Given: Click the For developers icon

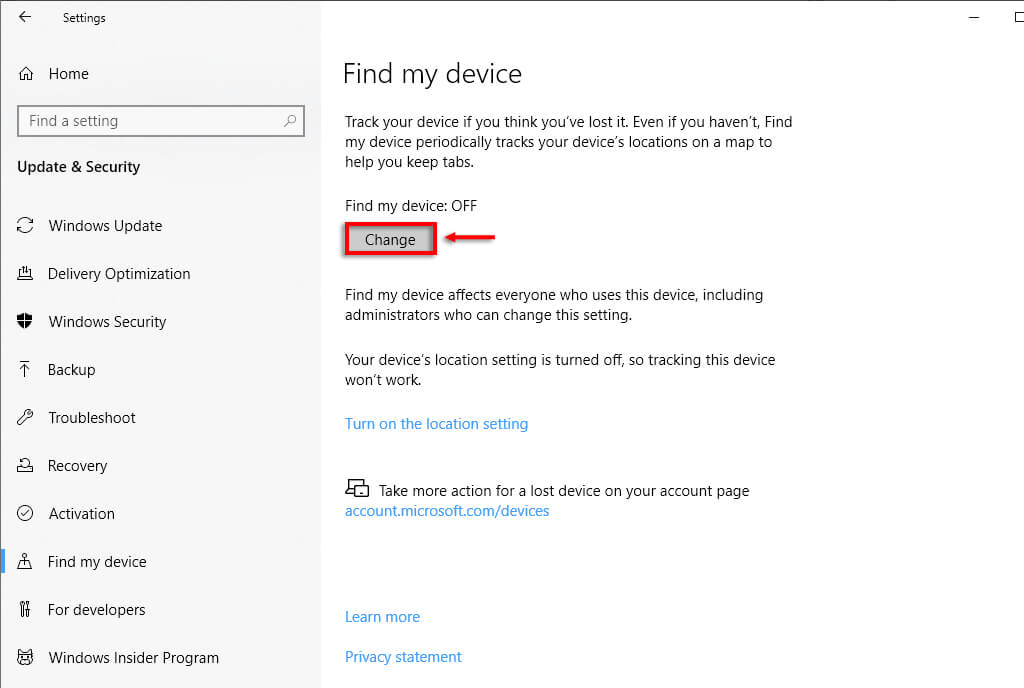Looking at the screenshot, I should pos(26,610).
